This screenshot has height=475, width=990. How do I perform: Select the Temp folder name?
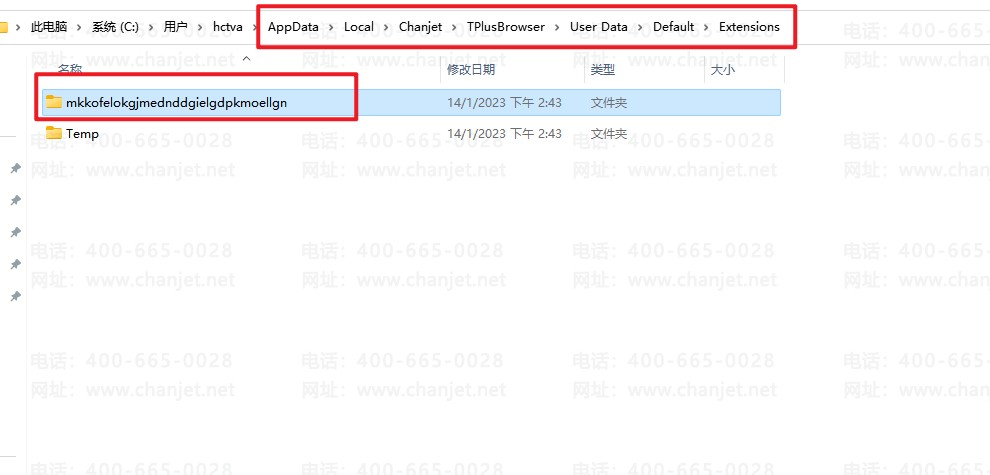pyautogui.click(x=82, y=133)
